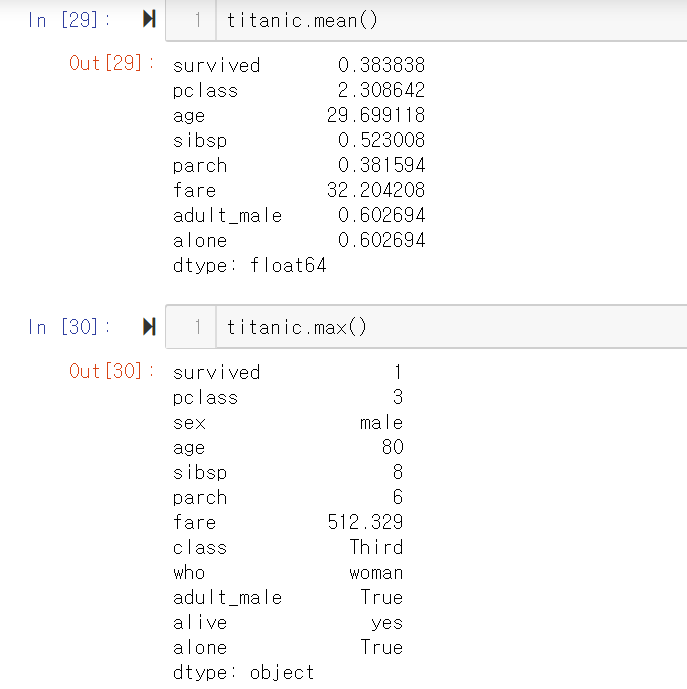Click the max sibsp value 8

pyautogui.click(x=398, y=472)
